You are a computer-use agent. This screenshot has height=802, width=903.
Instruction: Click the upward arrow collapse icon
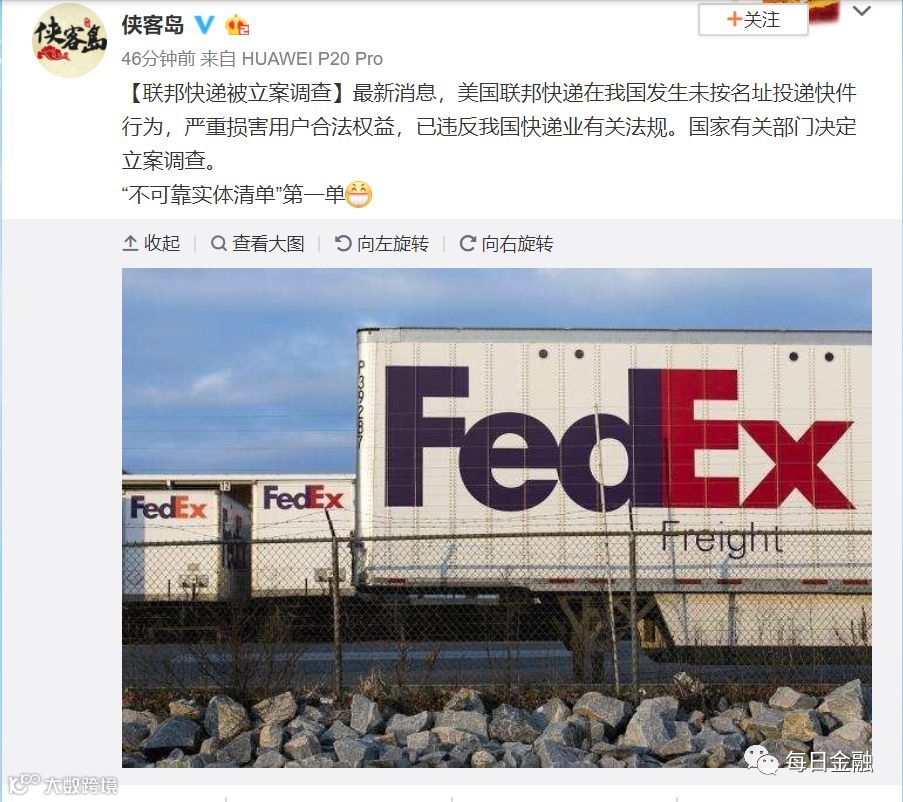tap(131, 244)
